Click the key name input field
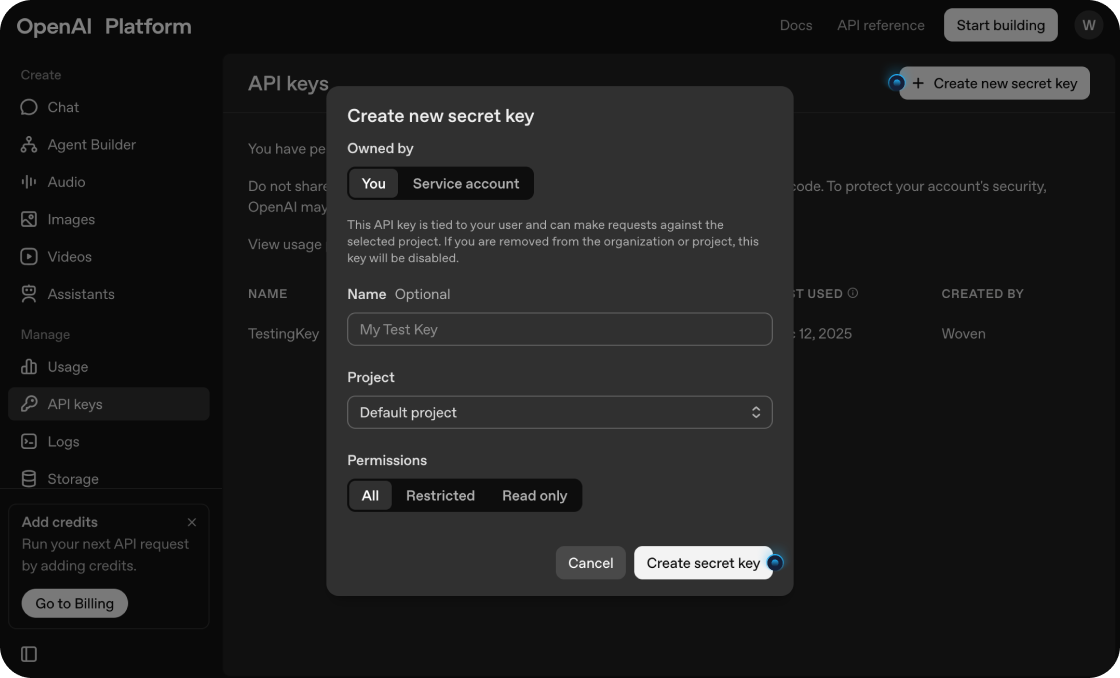Image resolution: width=1120 pixels, height=678 pixels. (x=559, y=328)
